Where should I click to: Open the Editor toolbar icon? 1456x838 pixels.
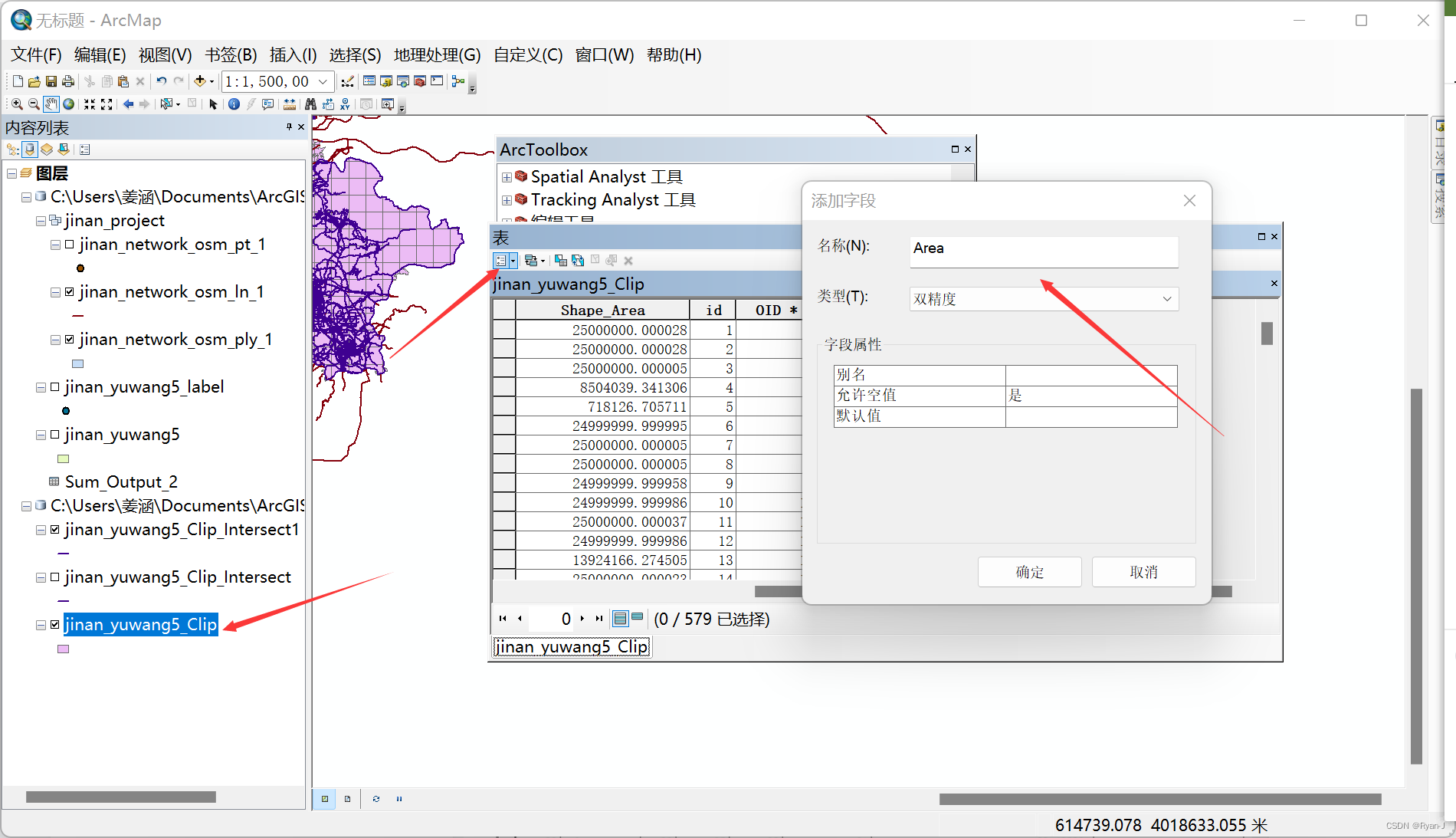pyautogui.click(x=348, y=81)
